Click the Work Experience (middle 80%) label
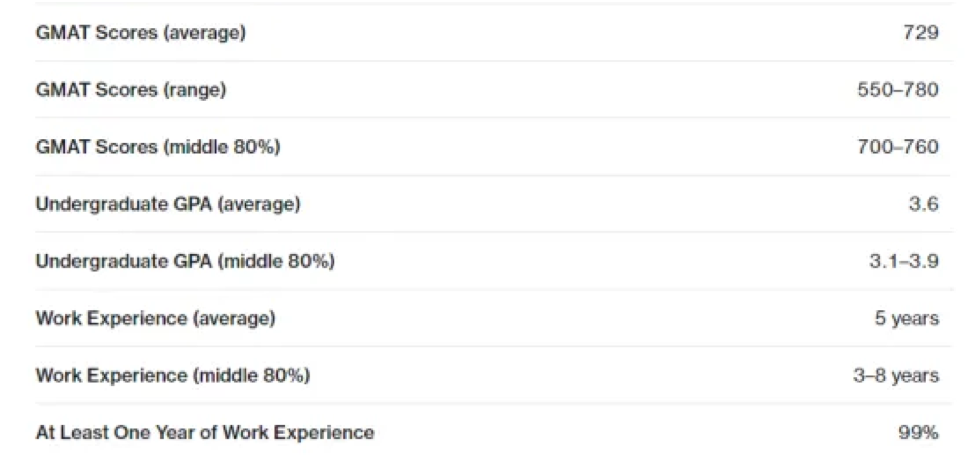This screenshot has width=974, height=460. [x=173, y=376]
